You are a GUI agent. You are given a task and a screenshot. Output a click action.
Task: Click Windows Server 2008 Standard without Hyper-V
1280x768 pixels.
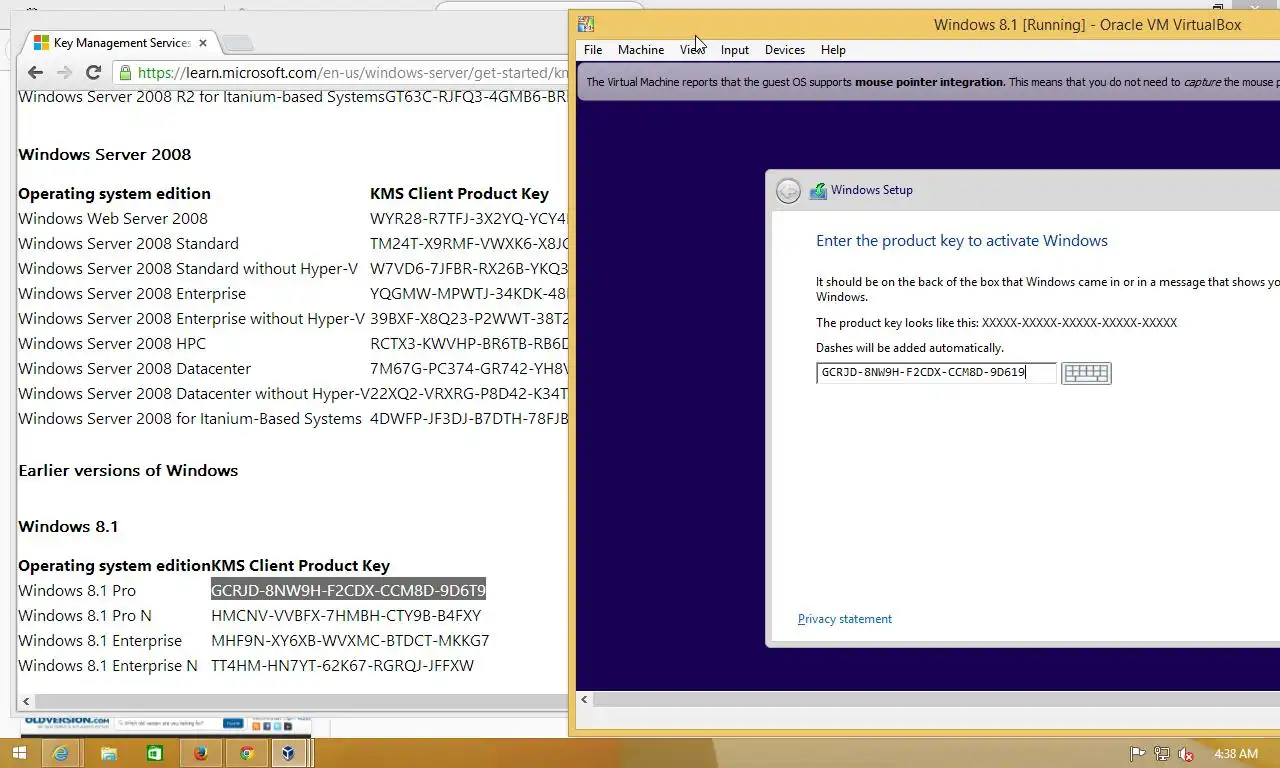(x=188, y=268)
